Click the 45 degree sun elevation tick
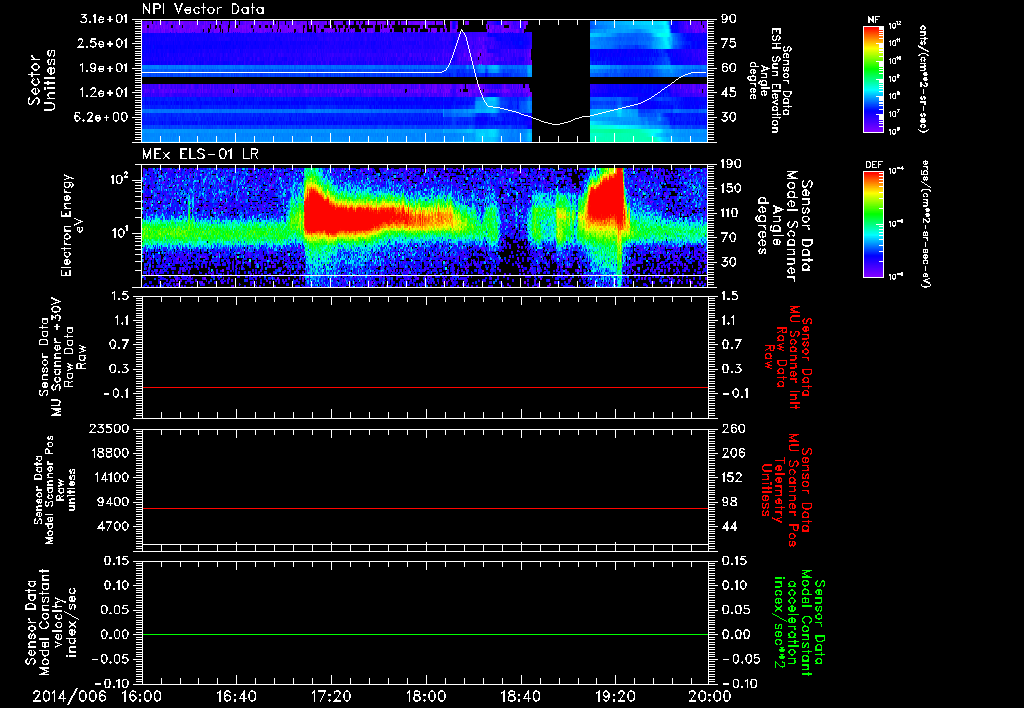The width and height of the screenshot is (1024, 708). 728,93
